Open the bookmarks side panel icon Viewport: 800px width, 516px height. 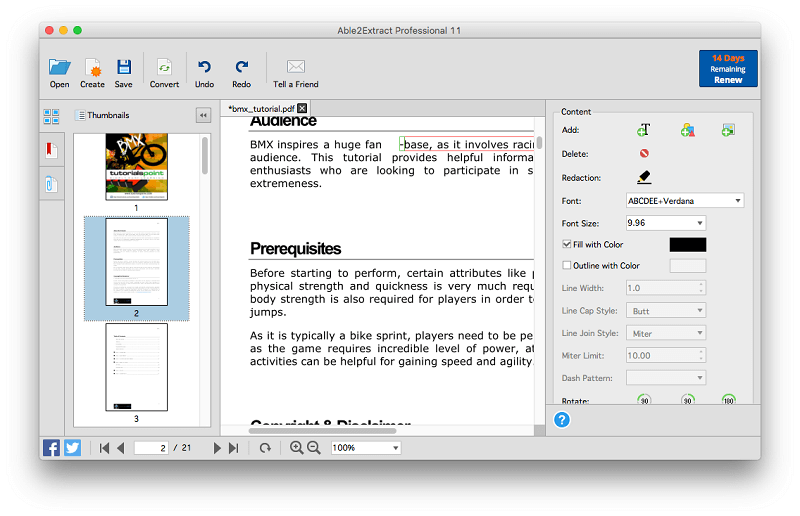(51, 150)
